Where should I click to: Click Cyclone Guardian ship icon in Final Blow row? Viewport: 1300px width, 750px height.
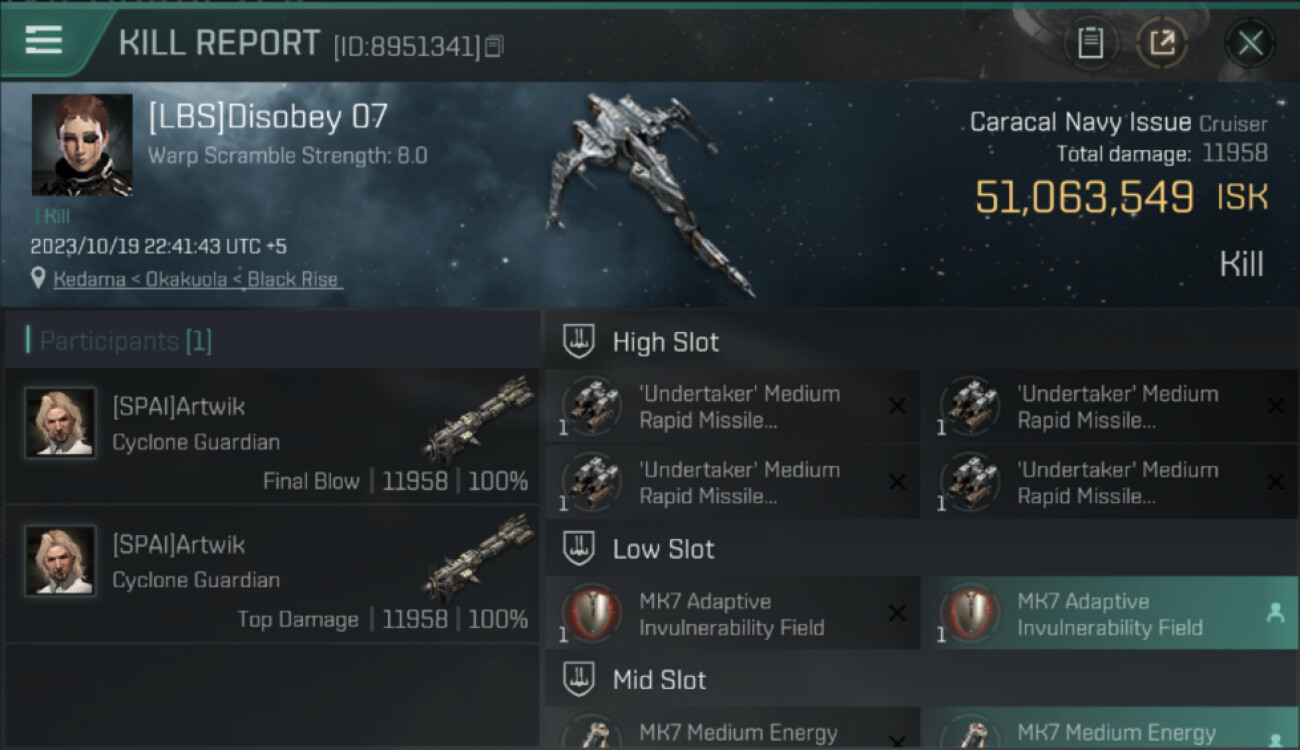[x=479, y=420]
